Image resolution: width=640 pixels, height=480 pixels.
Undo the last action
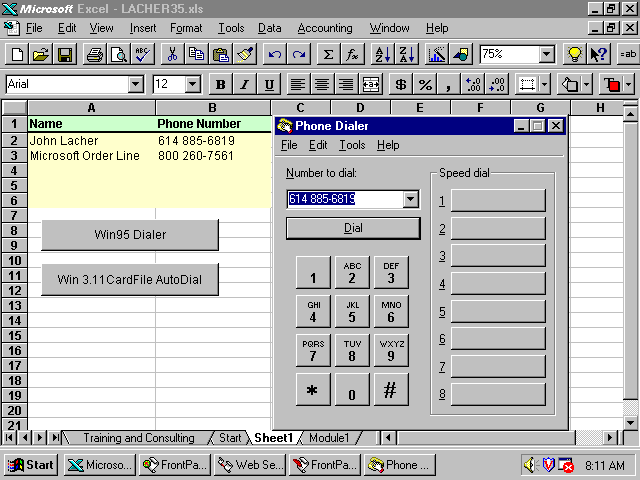point(274,54)
